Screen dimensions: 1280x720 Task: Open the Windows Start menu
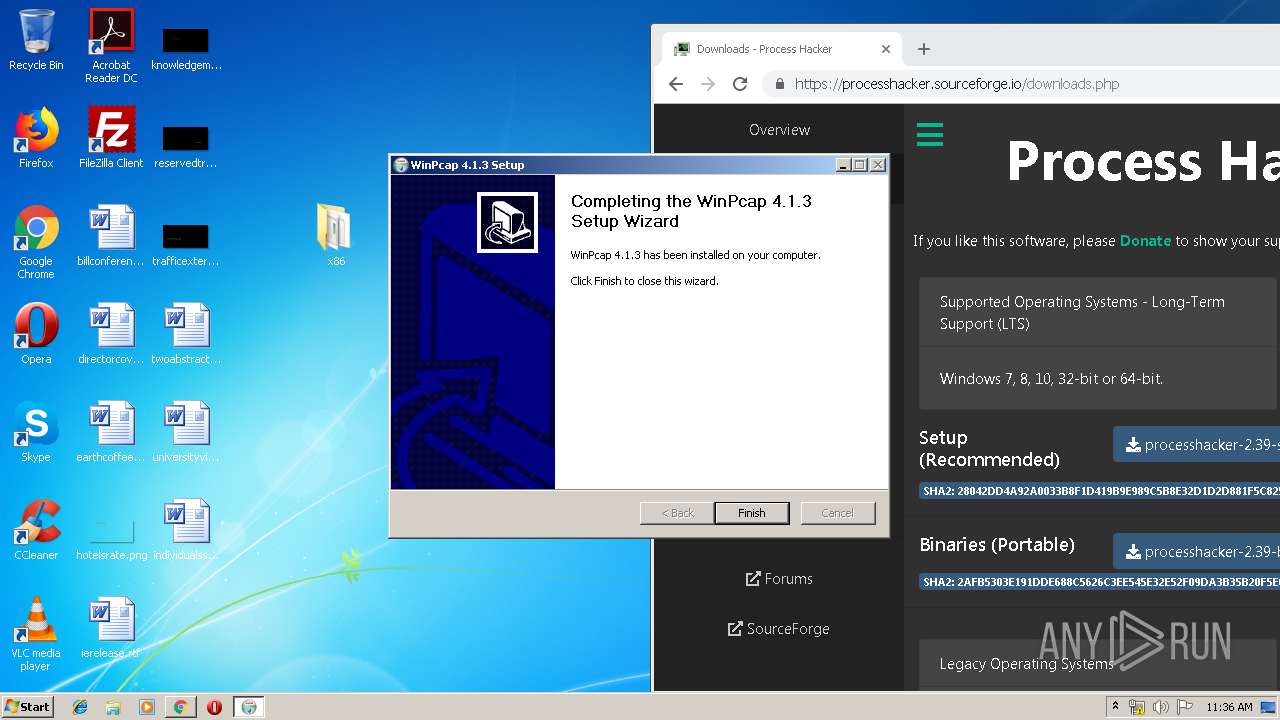tap(27, 707)
